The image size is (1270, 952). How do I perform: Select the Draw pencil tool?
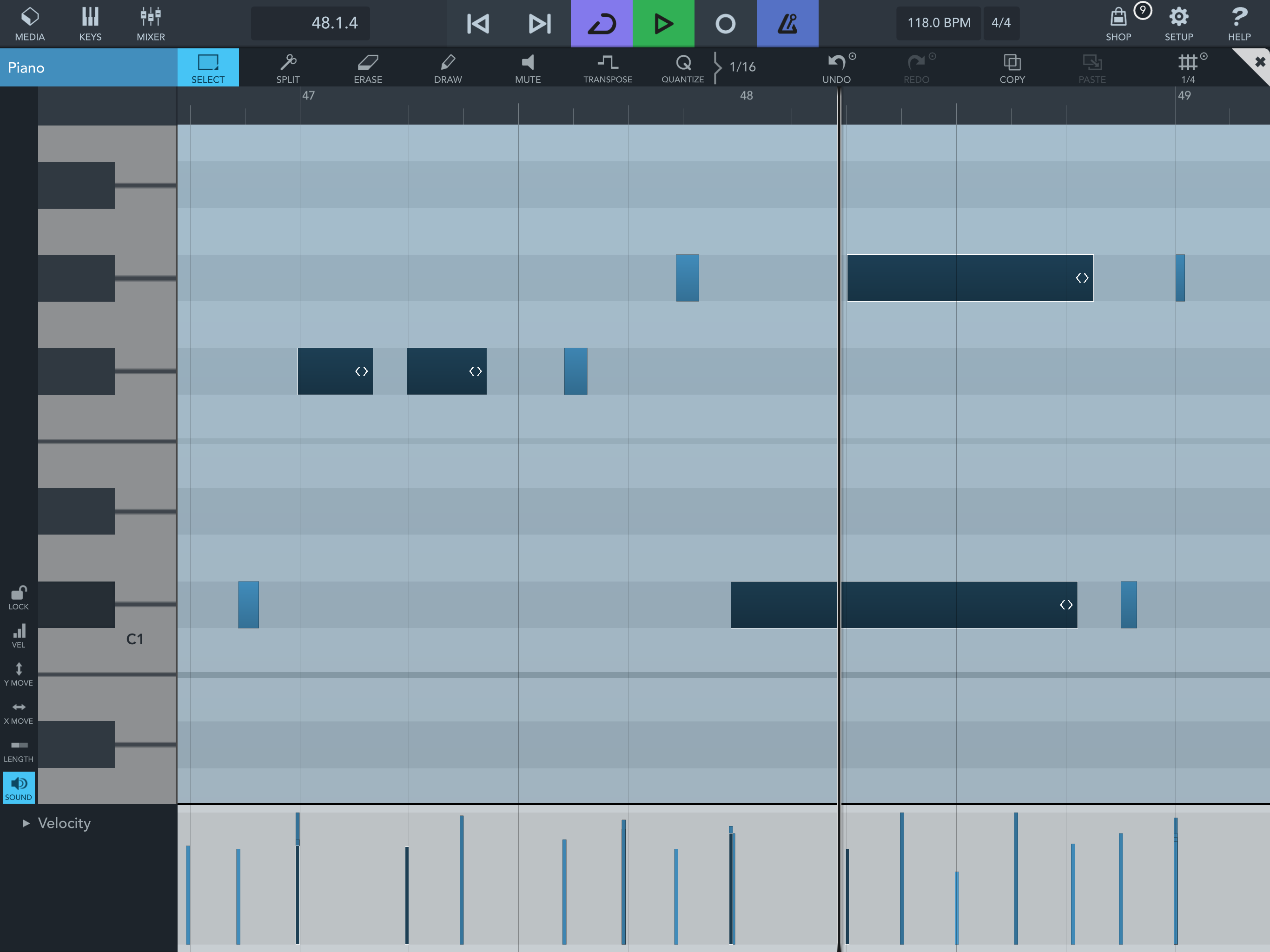pyautogui.click(x=448, y=68)
